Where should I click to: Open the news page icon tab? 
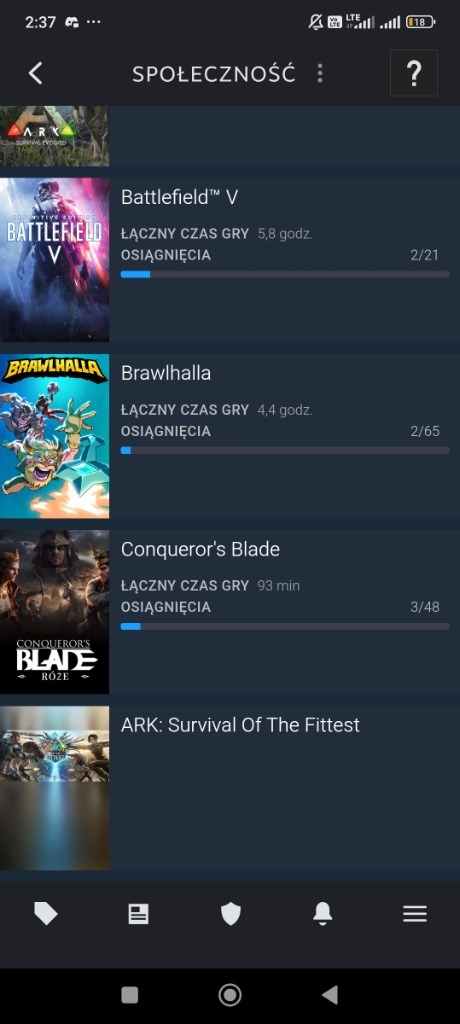pyautogui.click(x=139, y=914)
